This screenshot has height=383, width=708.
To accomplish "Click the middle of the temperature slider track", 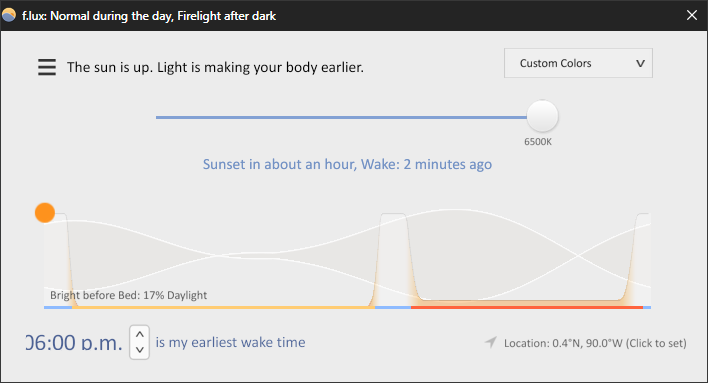I will tap(341, 117).
